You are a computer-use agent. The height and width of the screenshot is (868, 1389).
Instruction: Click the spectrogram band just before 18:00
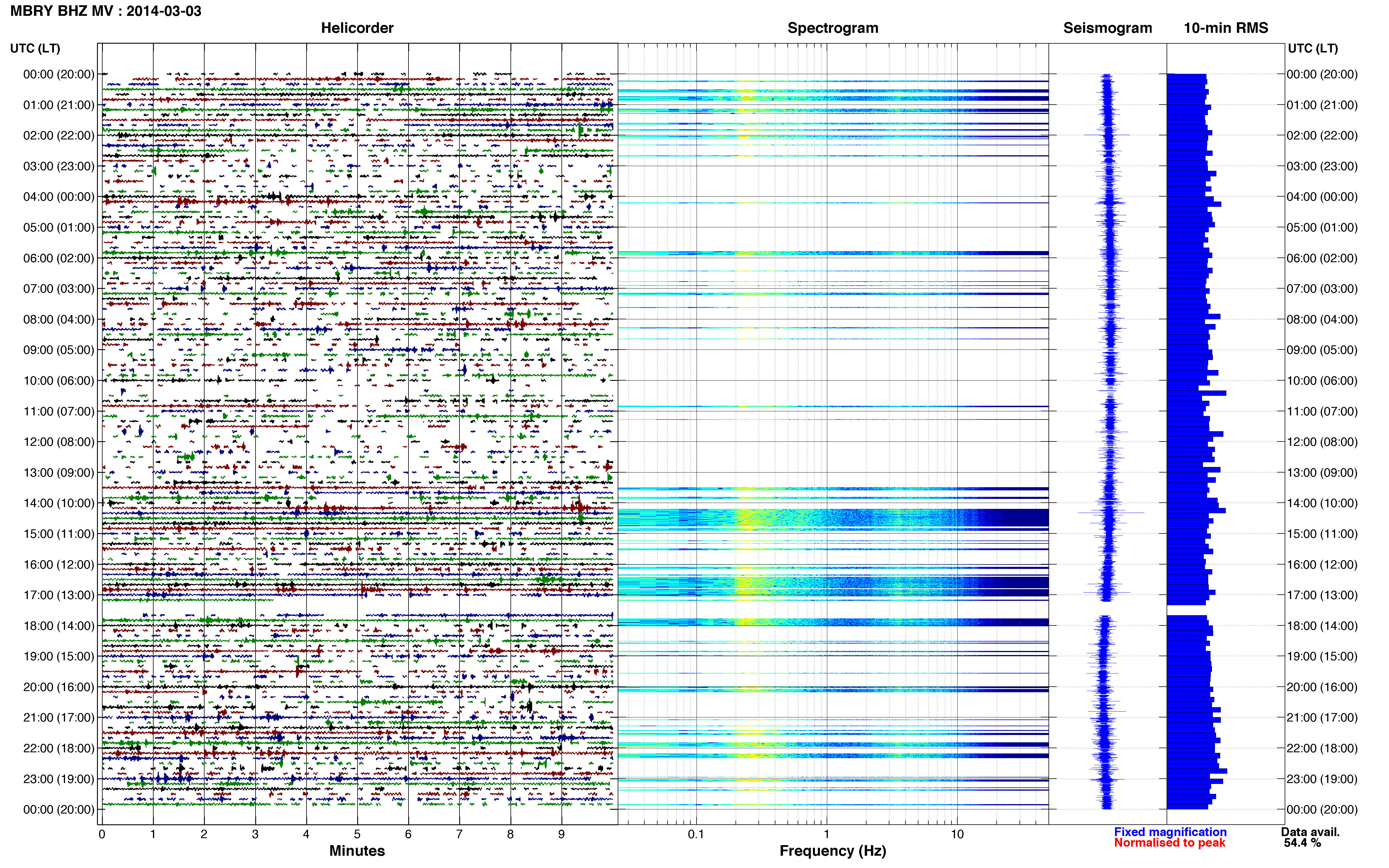click(x=833, y=622)
